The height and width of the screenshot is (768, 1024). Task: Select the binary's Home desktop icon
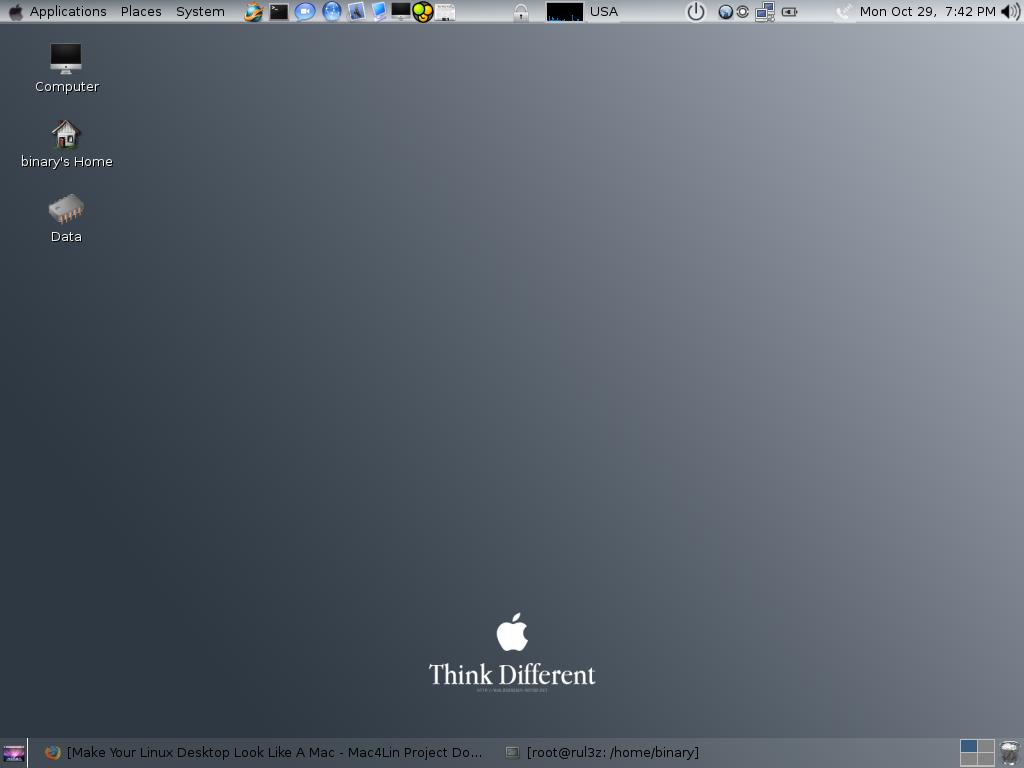click(67, 144)
